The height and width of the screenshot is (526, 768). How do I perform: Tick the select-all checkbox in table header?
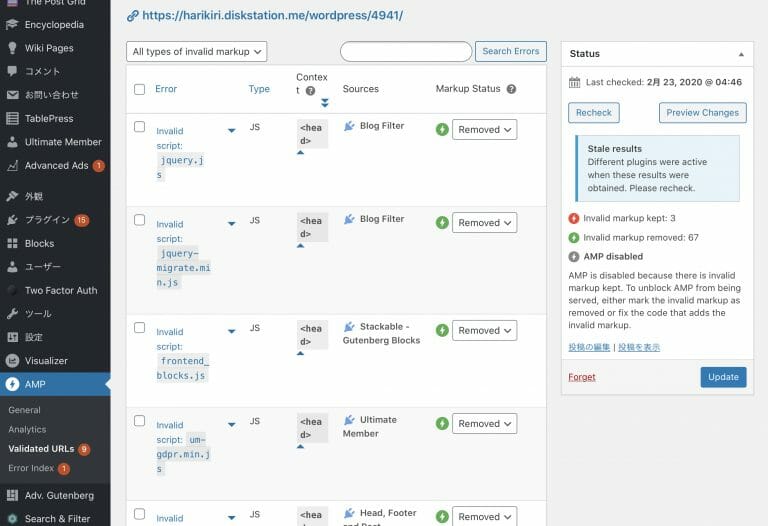click(140, 89)
